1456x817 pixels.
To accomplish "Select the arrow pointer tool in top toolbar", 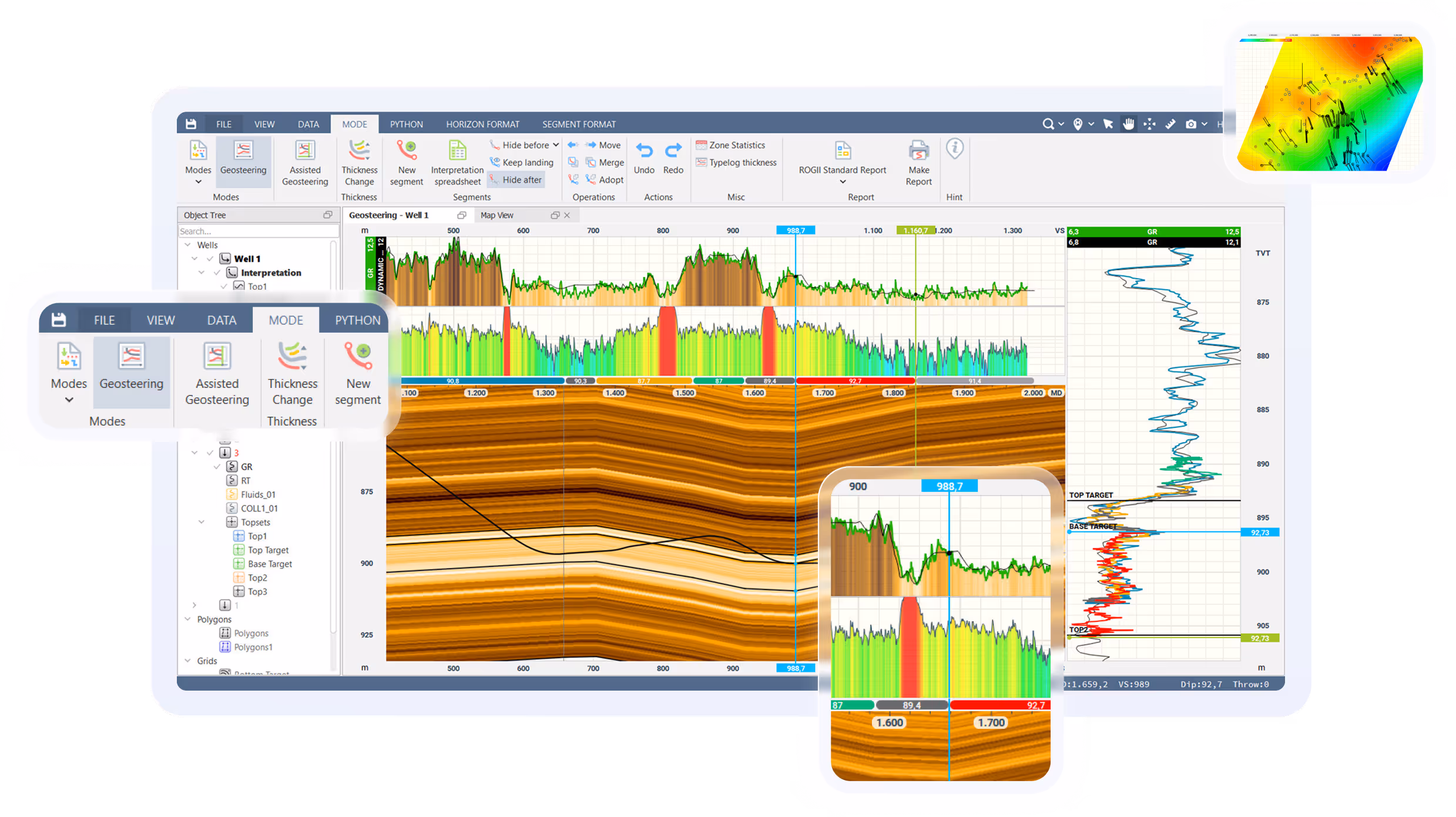I will point(1108,124).
